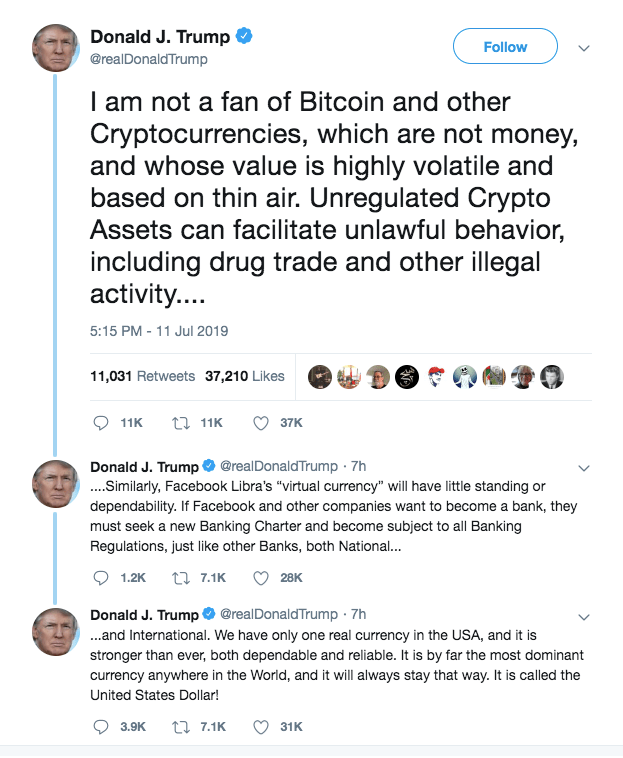Like the main Bitcoin tweet
This screenshot has height=758, width=623.
point(261,423)
